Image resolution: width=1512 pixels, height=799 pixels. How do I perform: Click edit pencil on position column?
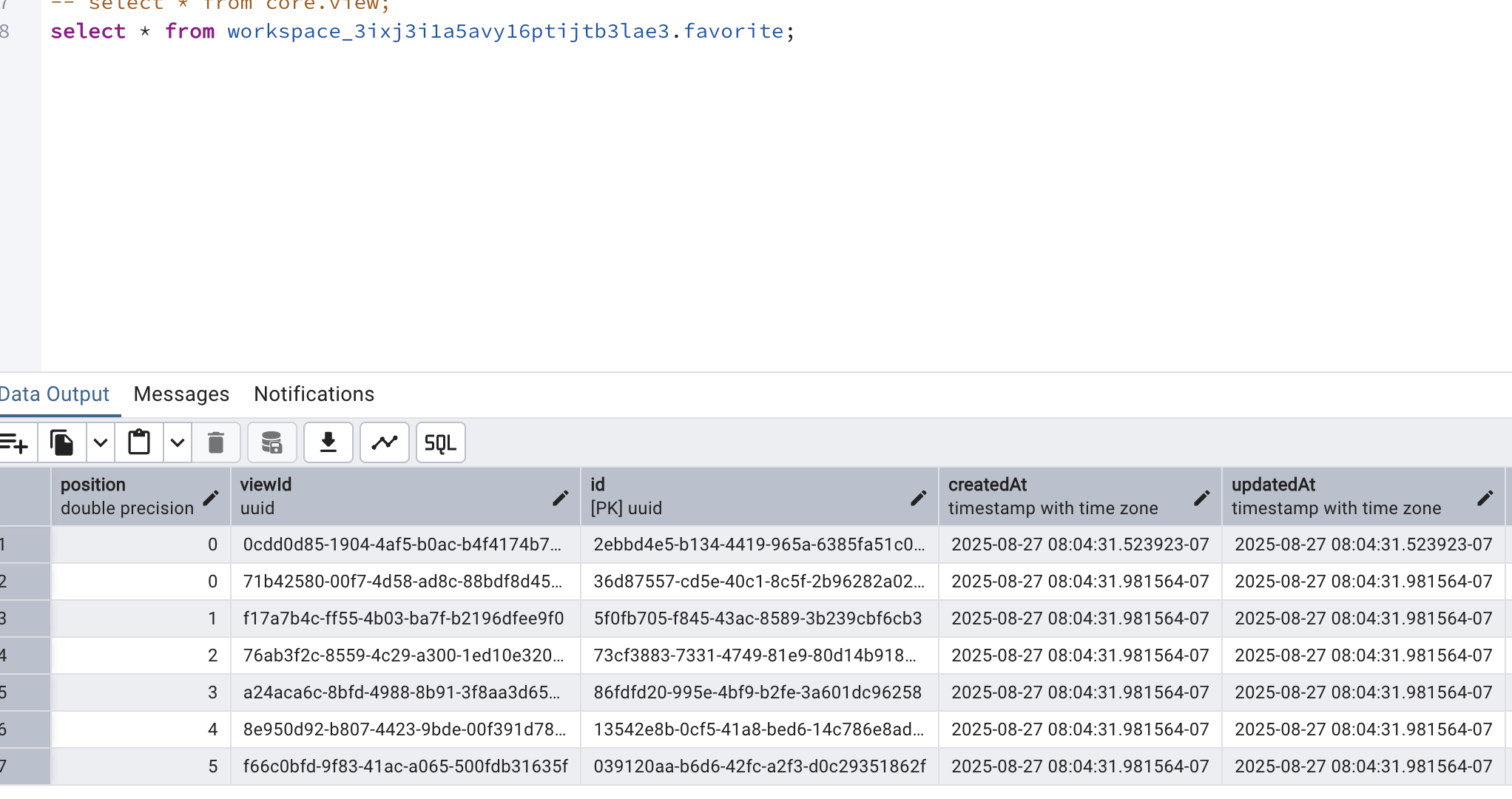[x=211, y=498]
